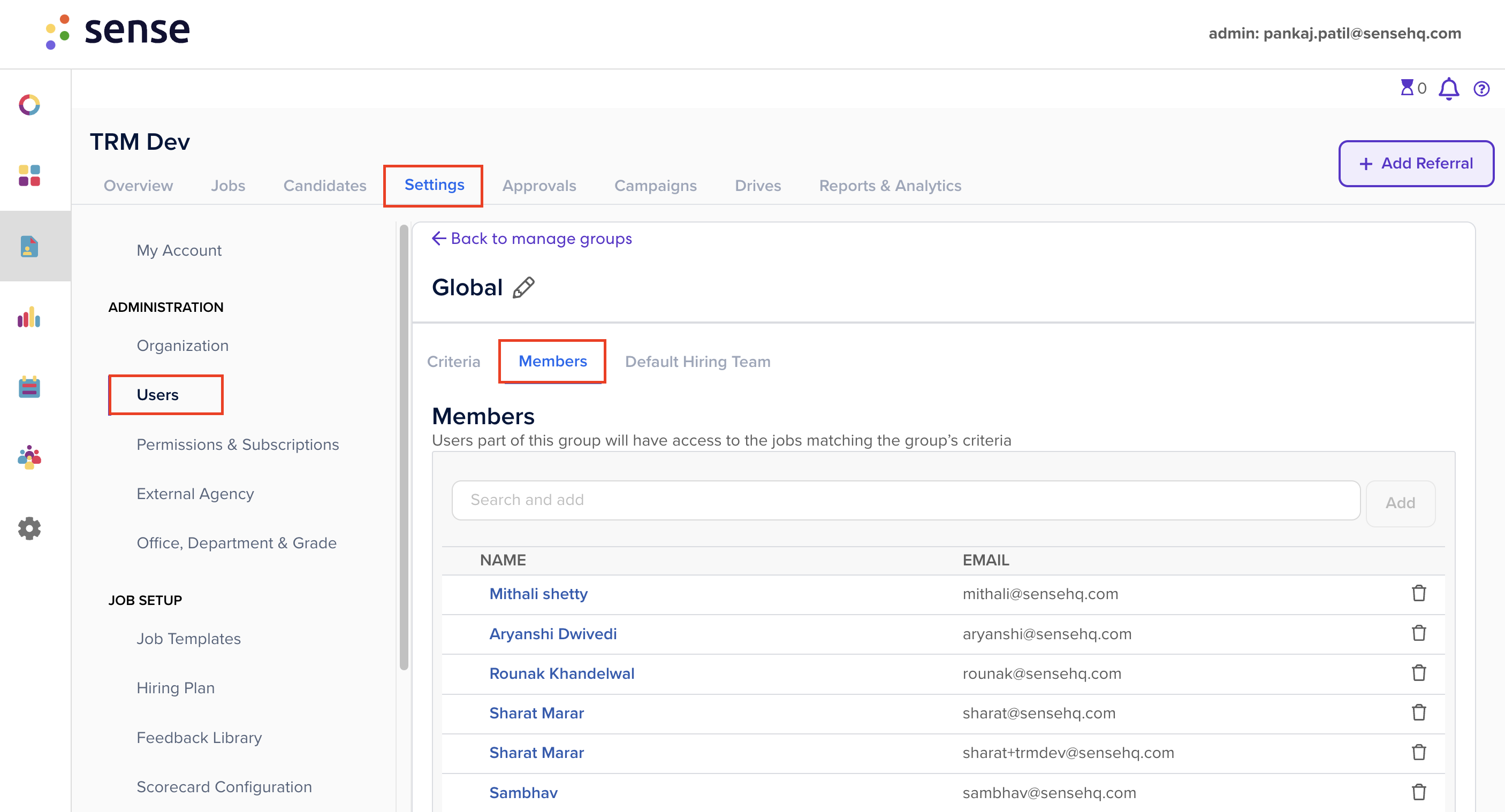Viewport: 1505px width, 812px height.
Task: Open the bar chart analytics sidebar icon
Action: pos(29,317)
